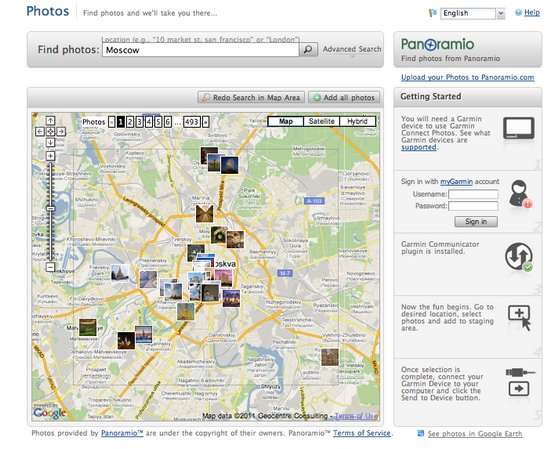Open Advanced Search link
Viewport: 554px width, 449px height.
[352, 49]
